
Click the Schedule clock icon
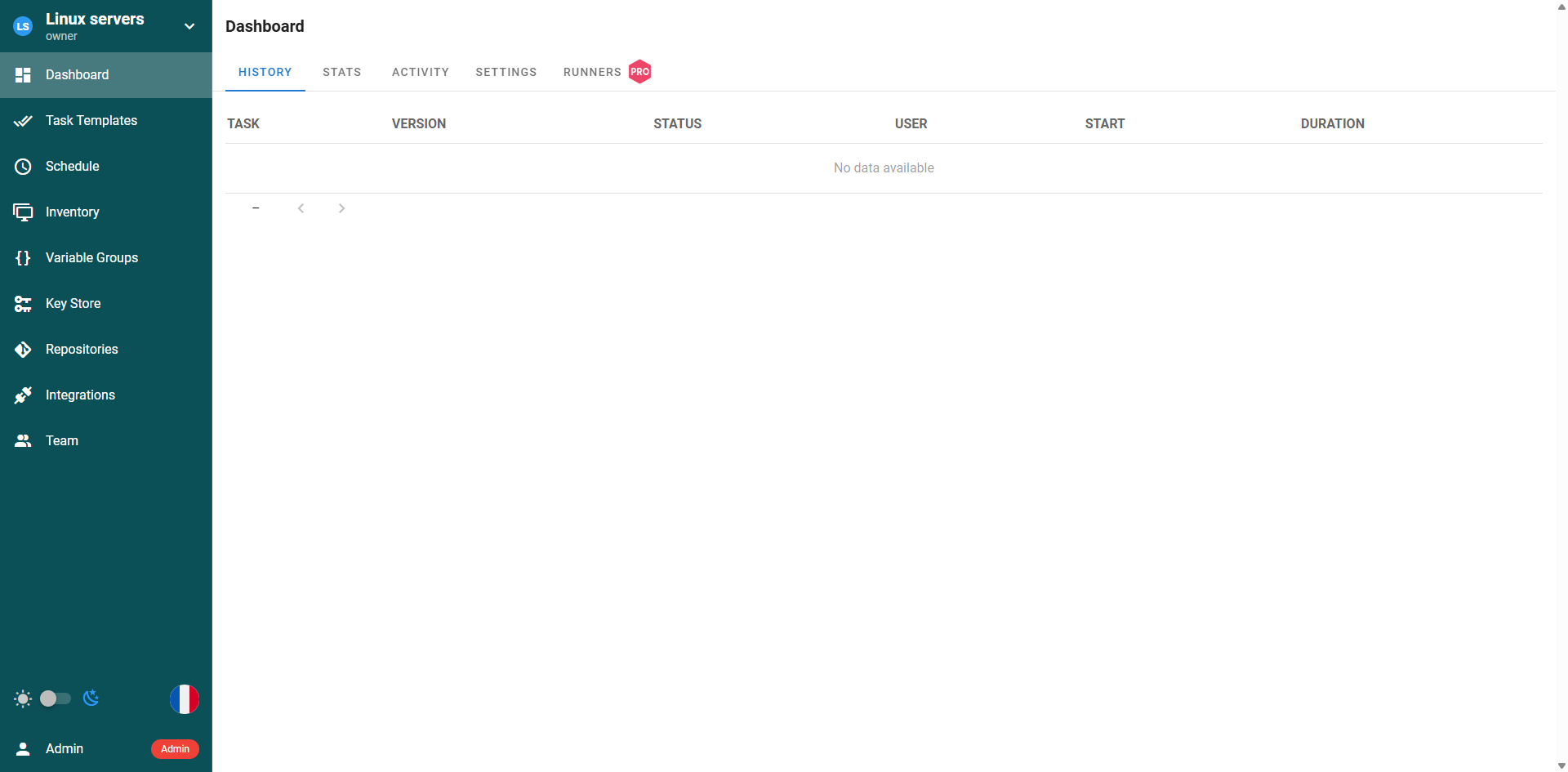click(23, 167)
